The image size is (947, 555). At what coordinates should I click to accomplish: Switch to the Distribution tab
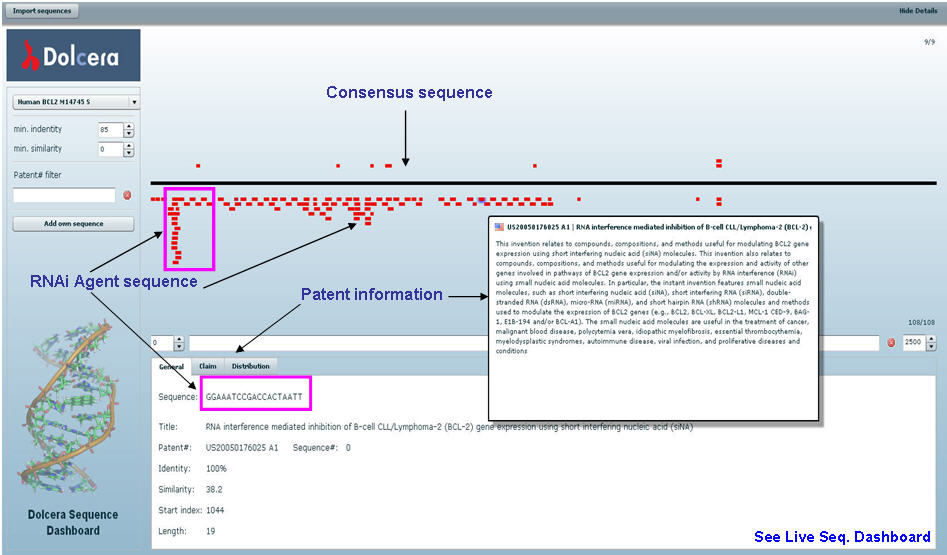pos(250,366)
